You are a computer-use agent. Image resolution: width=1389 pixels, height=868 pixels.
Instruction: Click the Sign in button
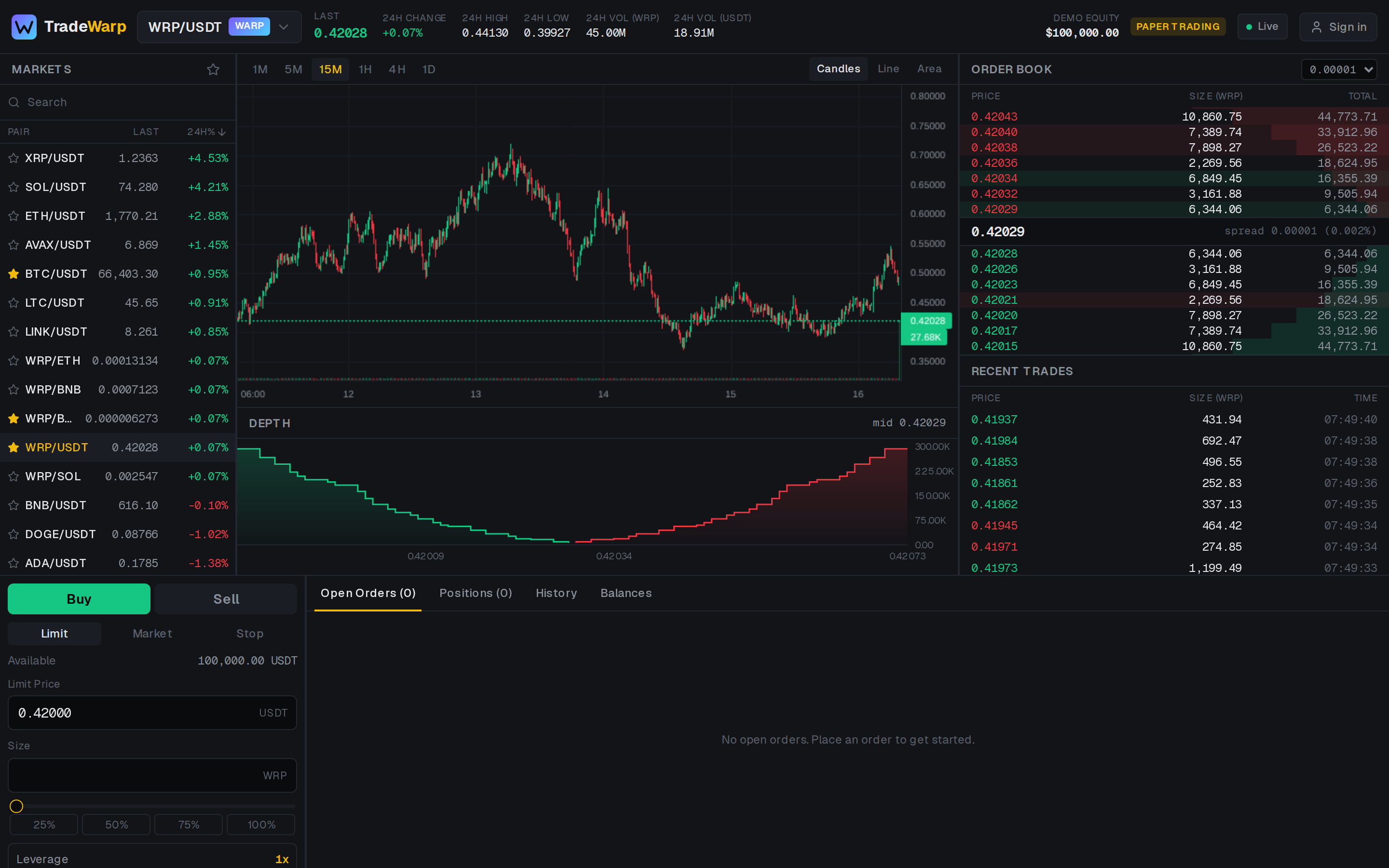(1338, 27)
